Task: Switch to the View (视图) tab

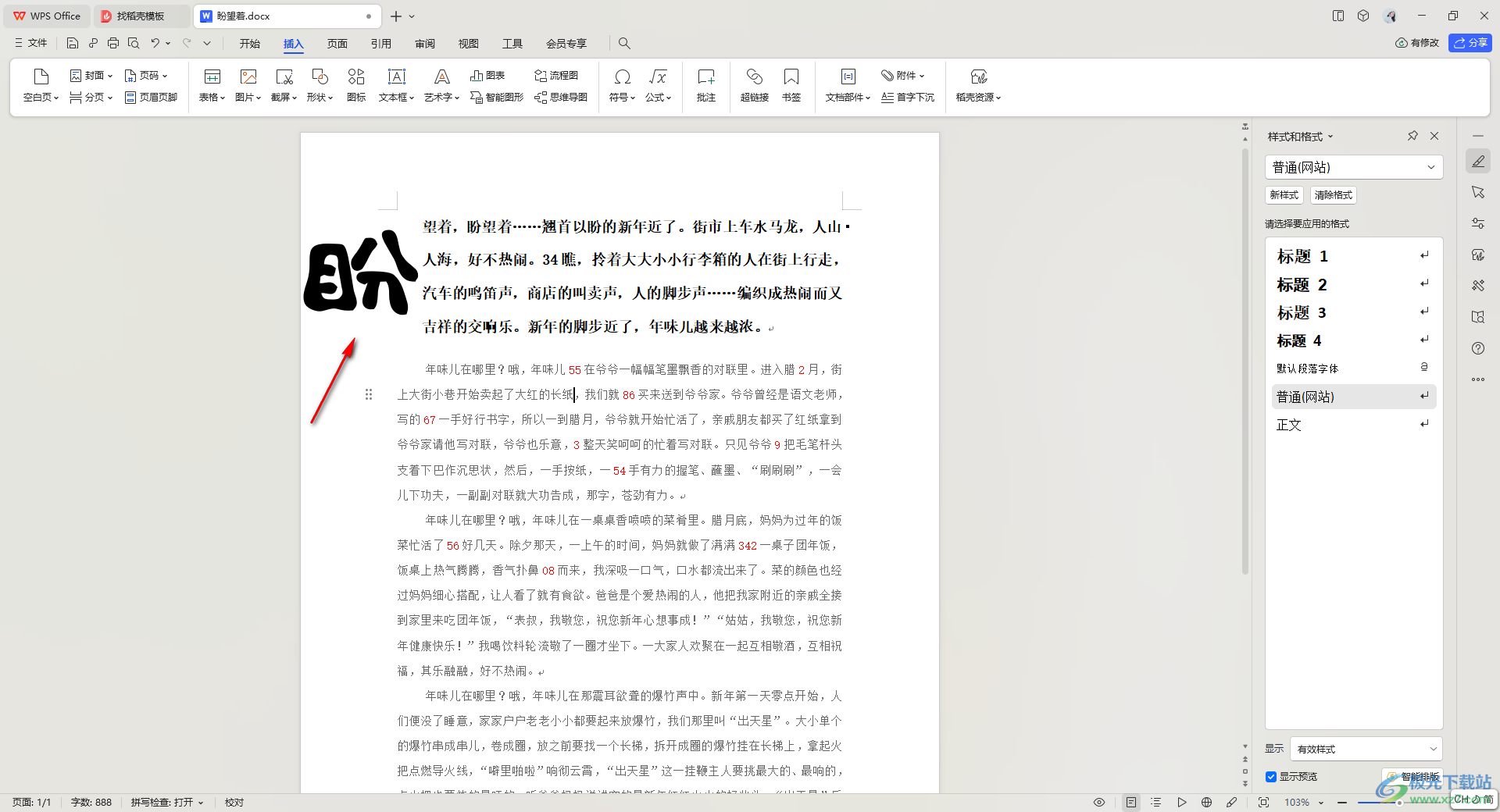Action: click(x=469, y=44)
